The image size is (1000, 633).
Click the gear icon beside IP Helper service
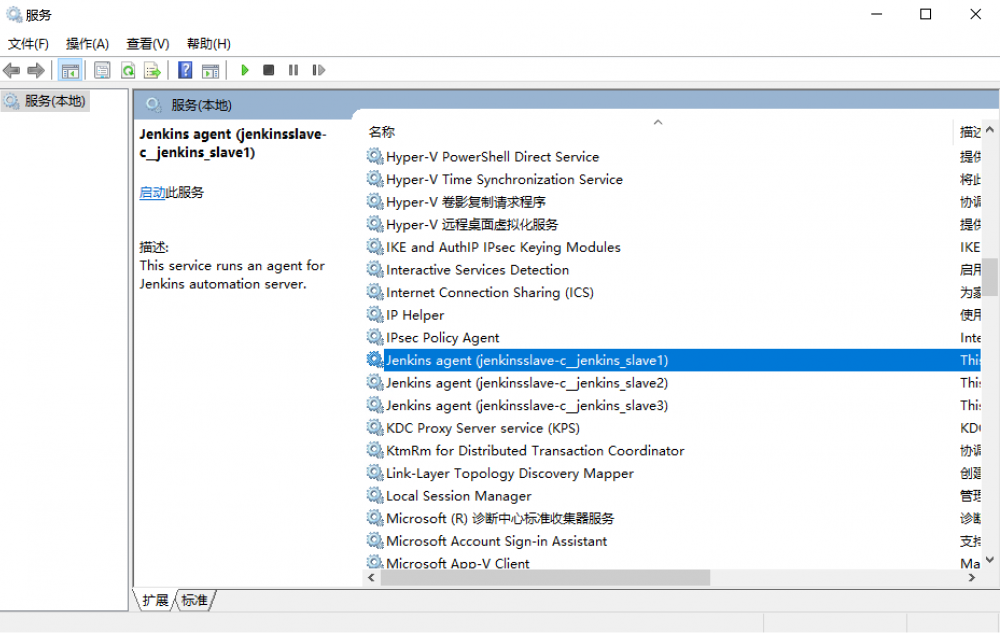pyautogui.click(x=375, y=314)
